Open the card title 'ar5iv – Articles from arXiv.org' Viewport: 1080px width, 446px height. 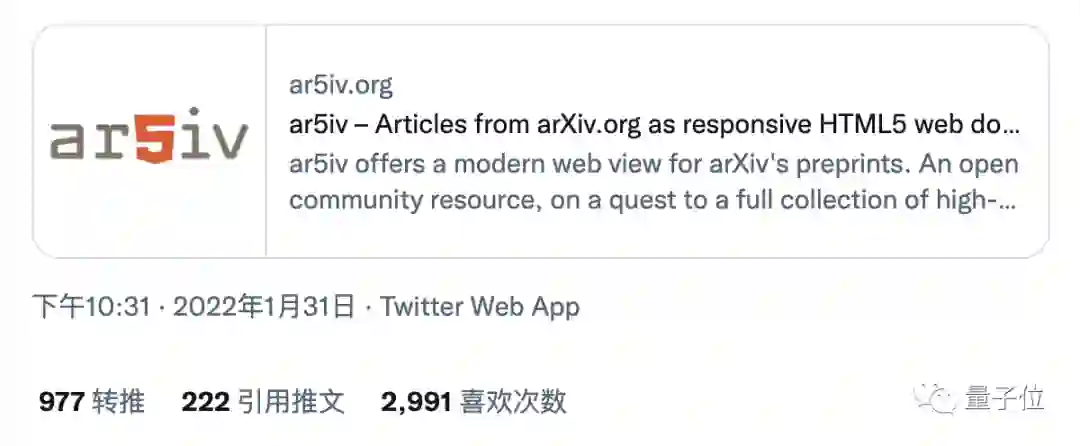click(654, 126)
